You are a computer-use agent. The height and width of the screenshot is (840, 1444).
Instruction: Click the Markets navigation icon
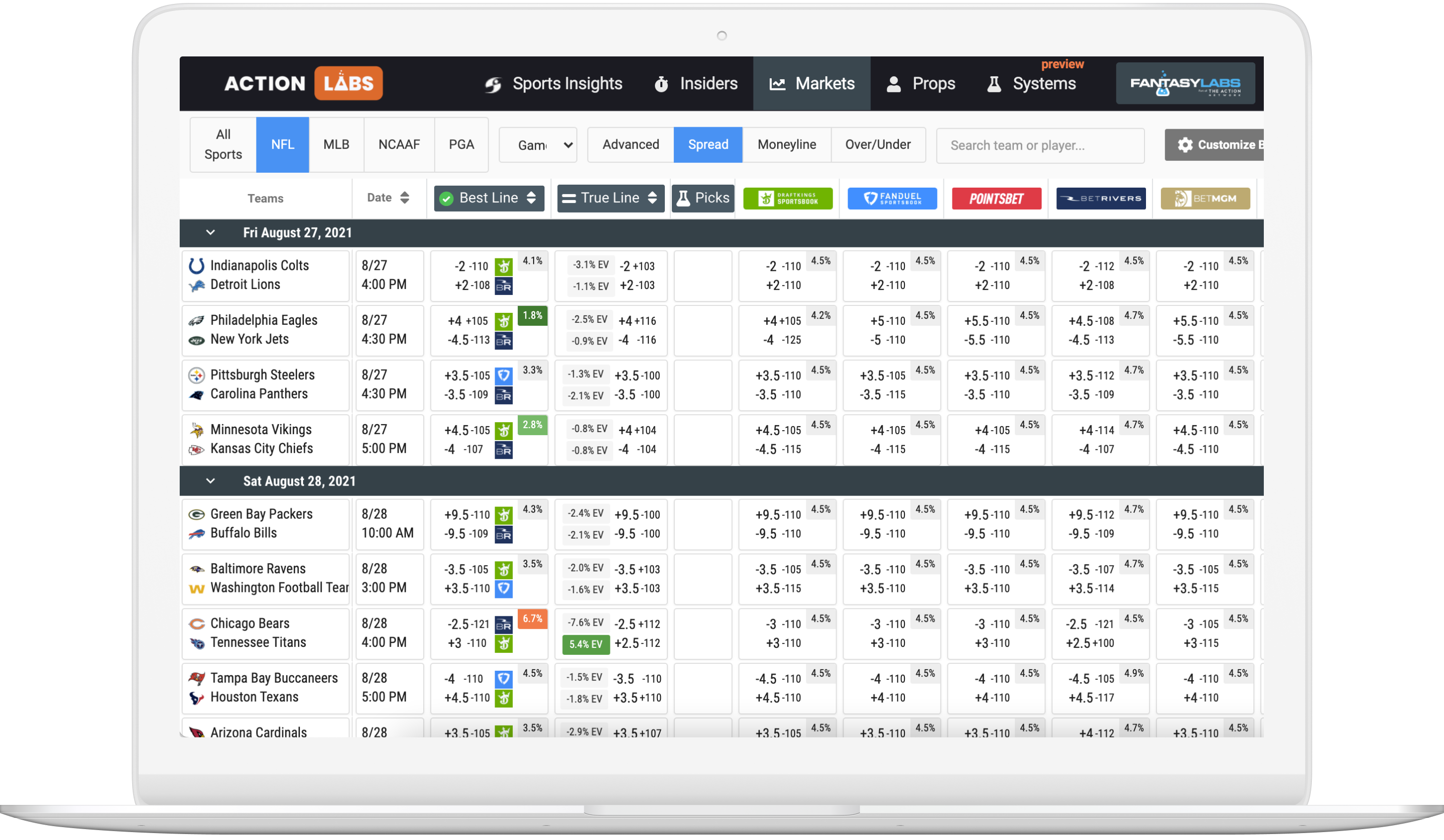[x=778, y=84]
